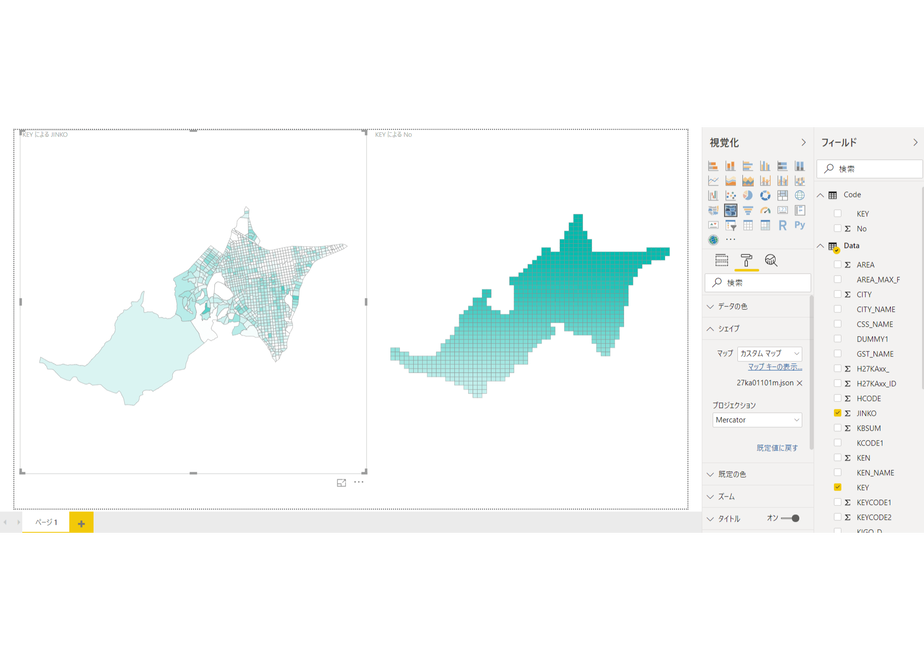The height and width of the screenshot is (660, 924).
Task: Select the R script visual
Action: pos(783,225)
